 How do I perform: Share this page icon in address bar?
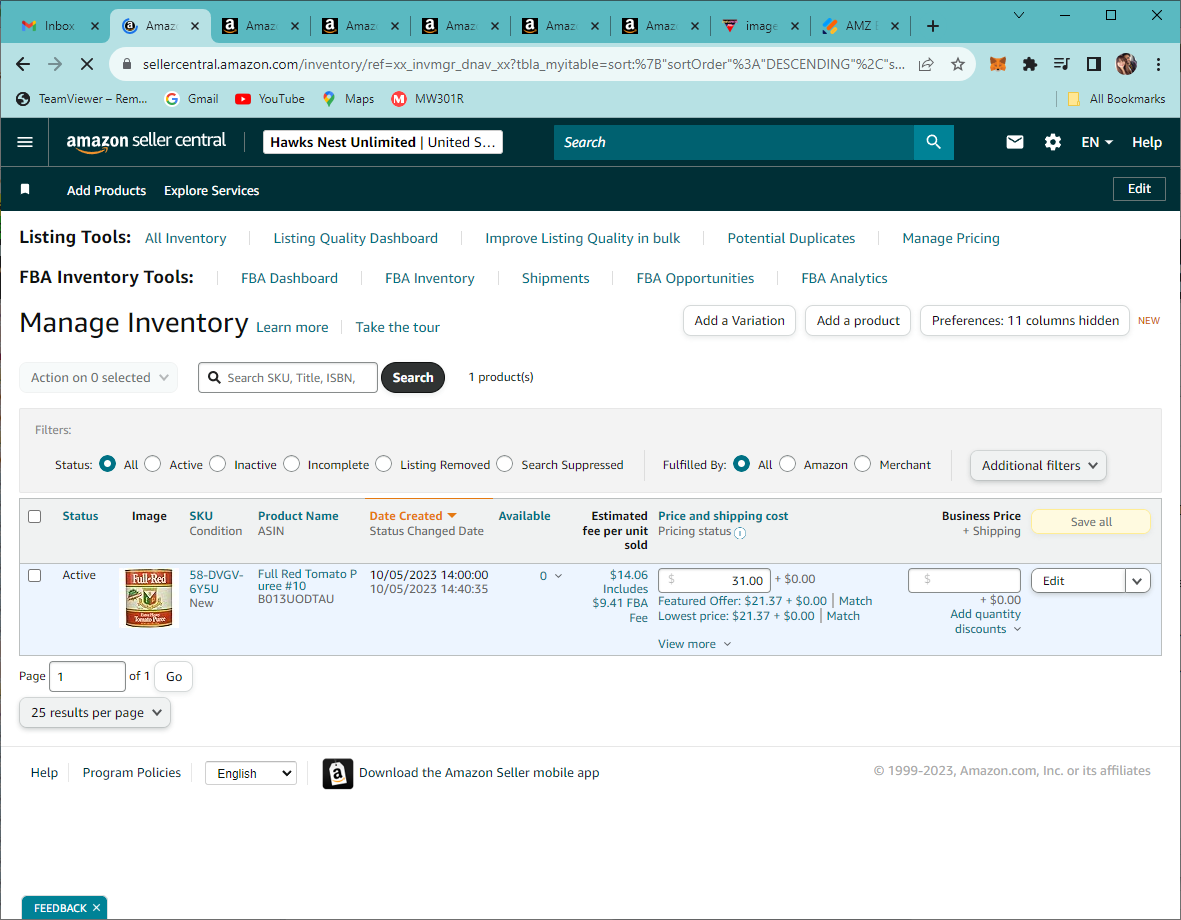point(926,64)
